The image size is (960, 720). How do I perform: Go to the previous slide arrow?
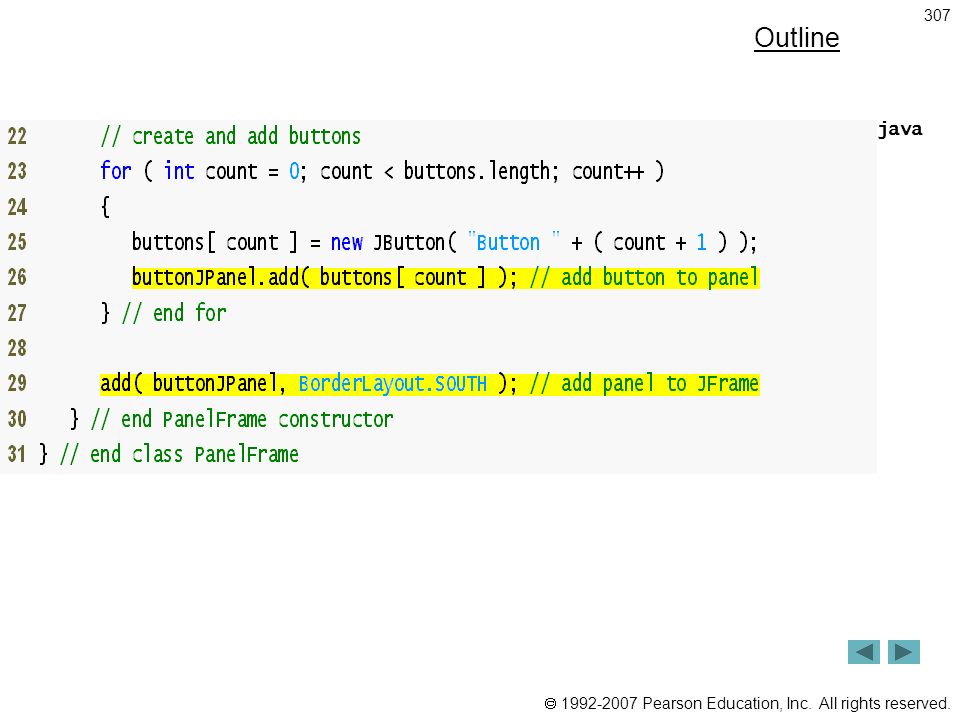(863, 651)
